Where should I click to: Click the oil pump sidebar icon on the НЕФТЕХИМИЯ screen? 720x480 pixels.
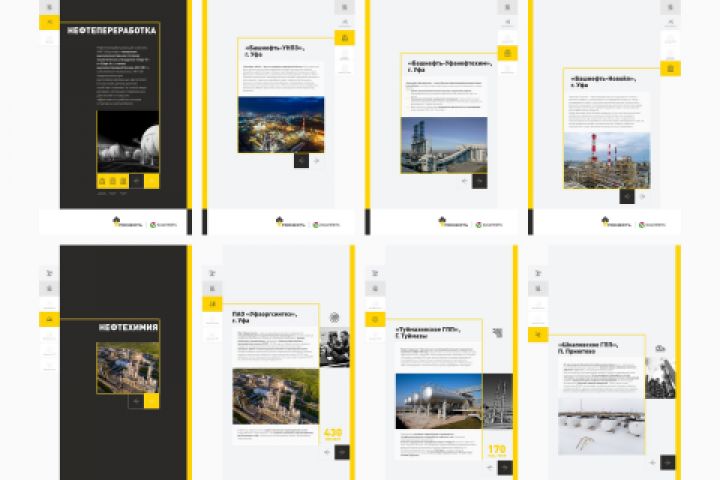[x=49, y=273]
